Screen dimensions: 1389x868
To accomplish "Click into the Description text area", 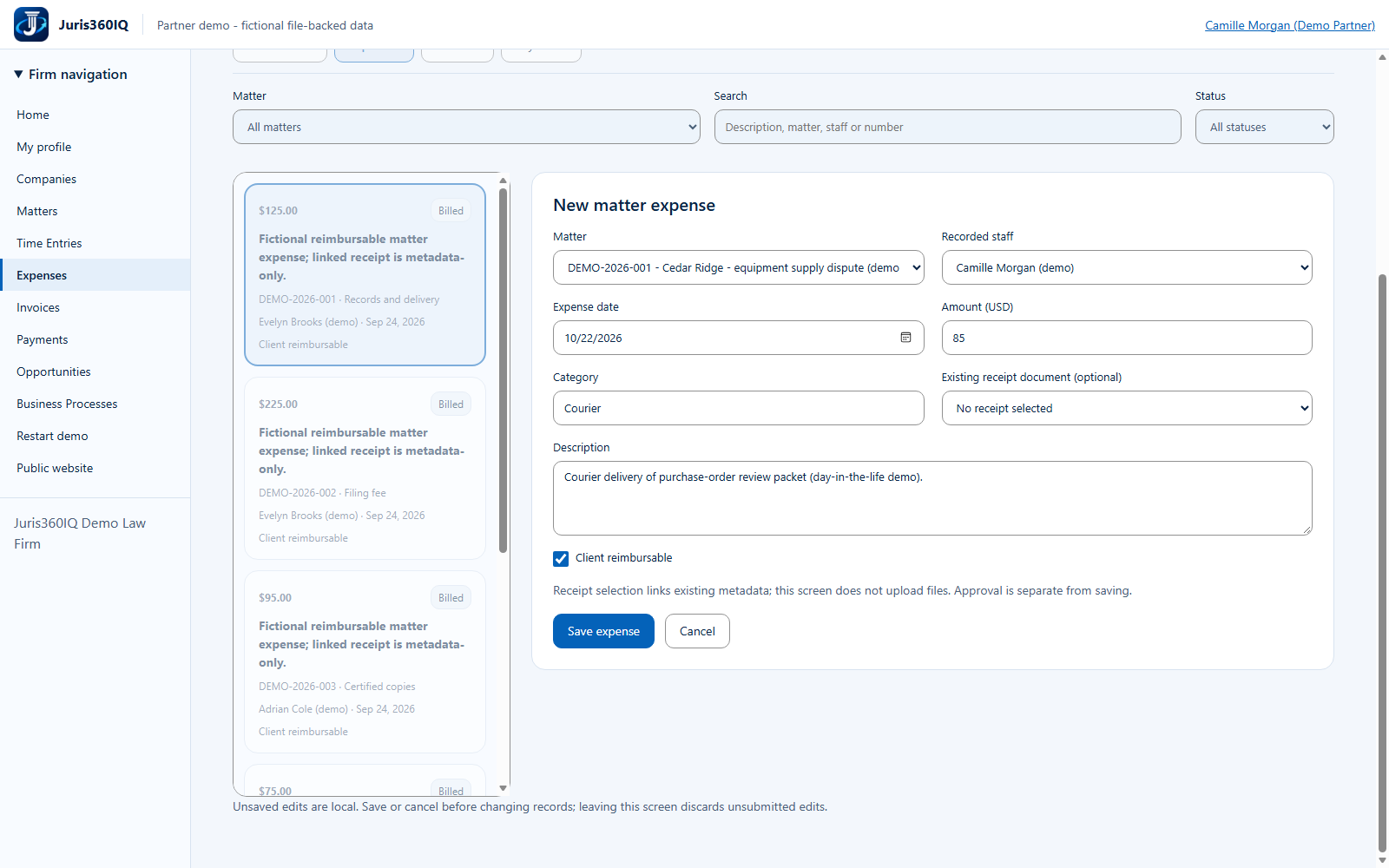I will (932, 498).
